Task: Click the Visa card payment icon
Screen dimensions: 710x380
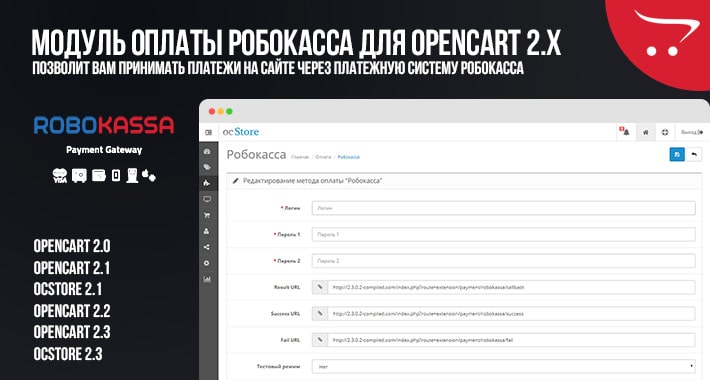Action: pyautogui.click(x=60, y=176)
